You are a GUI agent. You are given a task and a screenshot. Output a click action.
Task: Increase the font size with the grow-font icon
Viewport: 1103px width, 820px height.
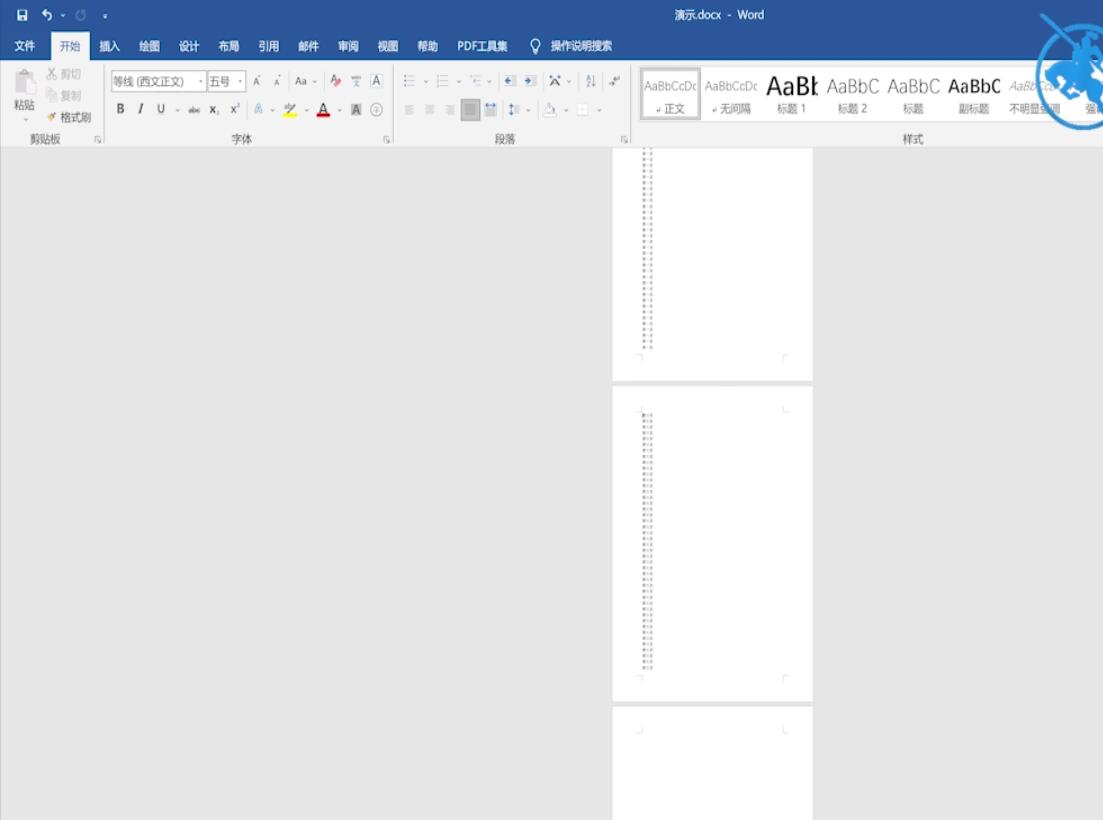(x=257, y=81)
